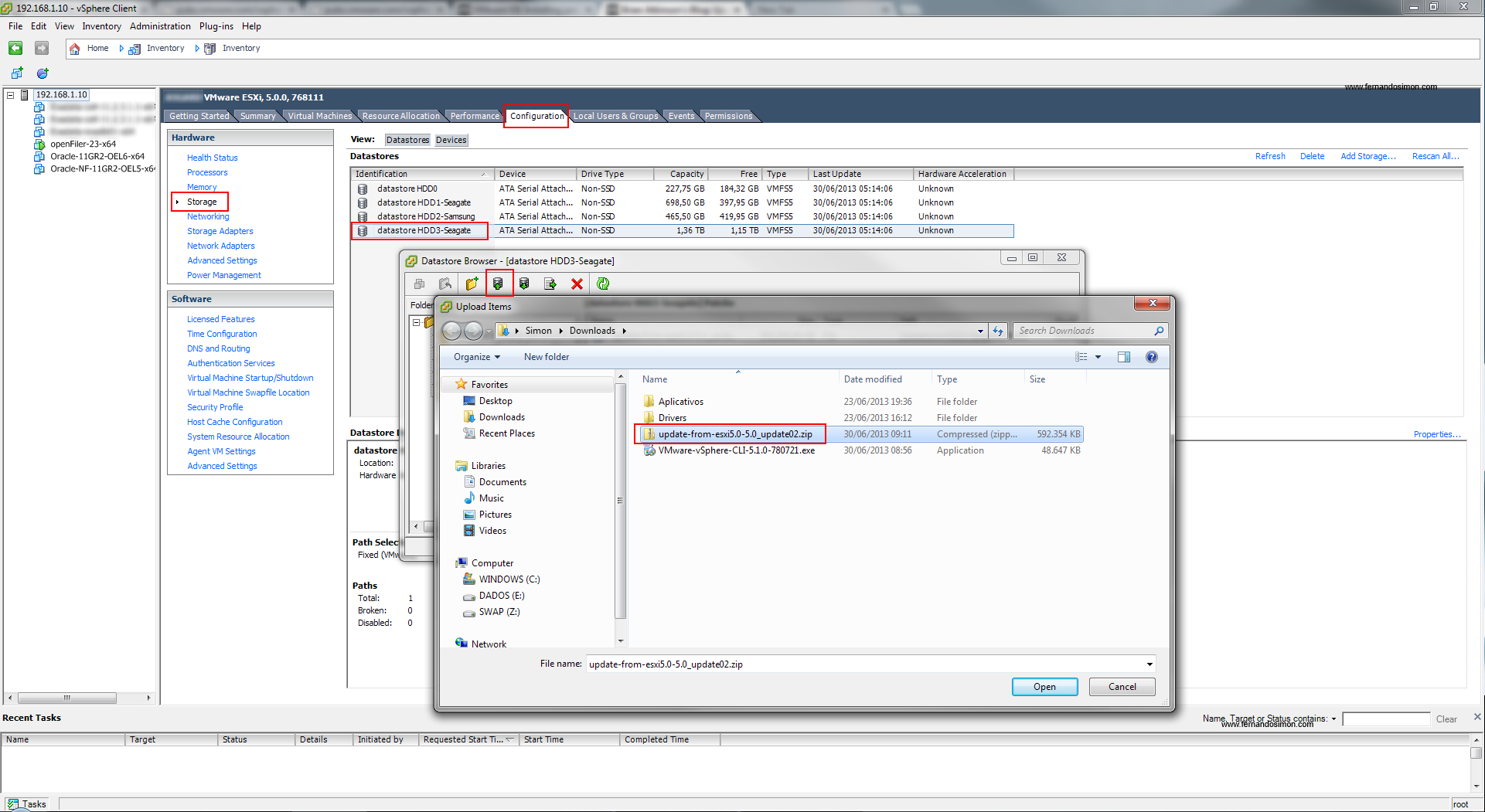Open the Administration menu

160,26
